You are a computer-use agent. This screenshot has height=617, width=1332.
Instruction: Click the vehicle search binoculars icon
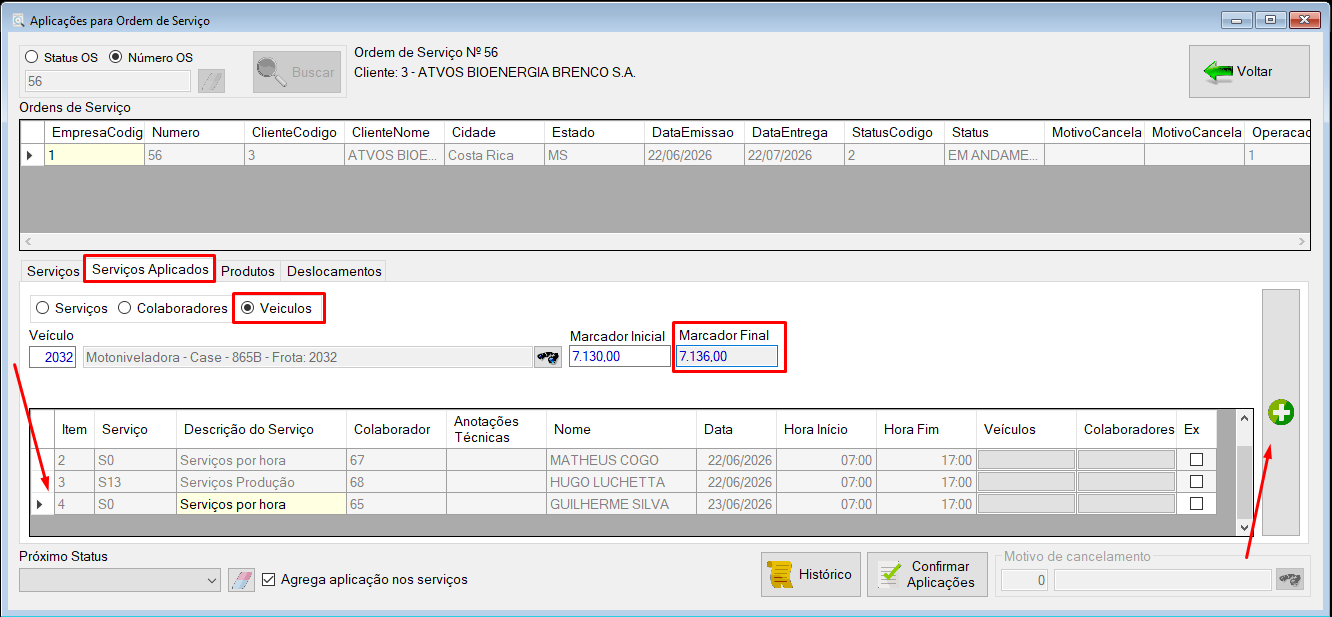[x=548, y=357]
